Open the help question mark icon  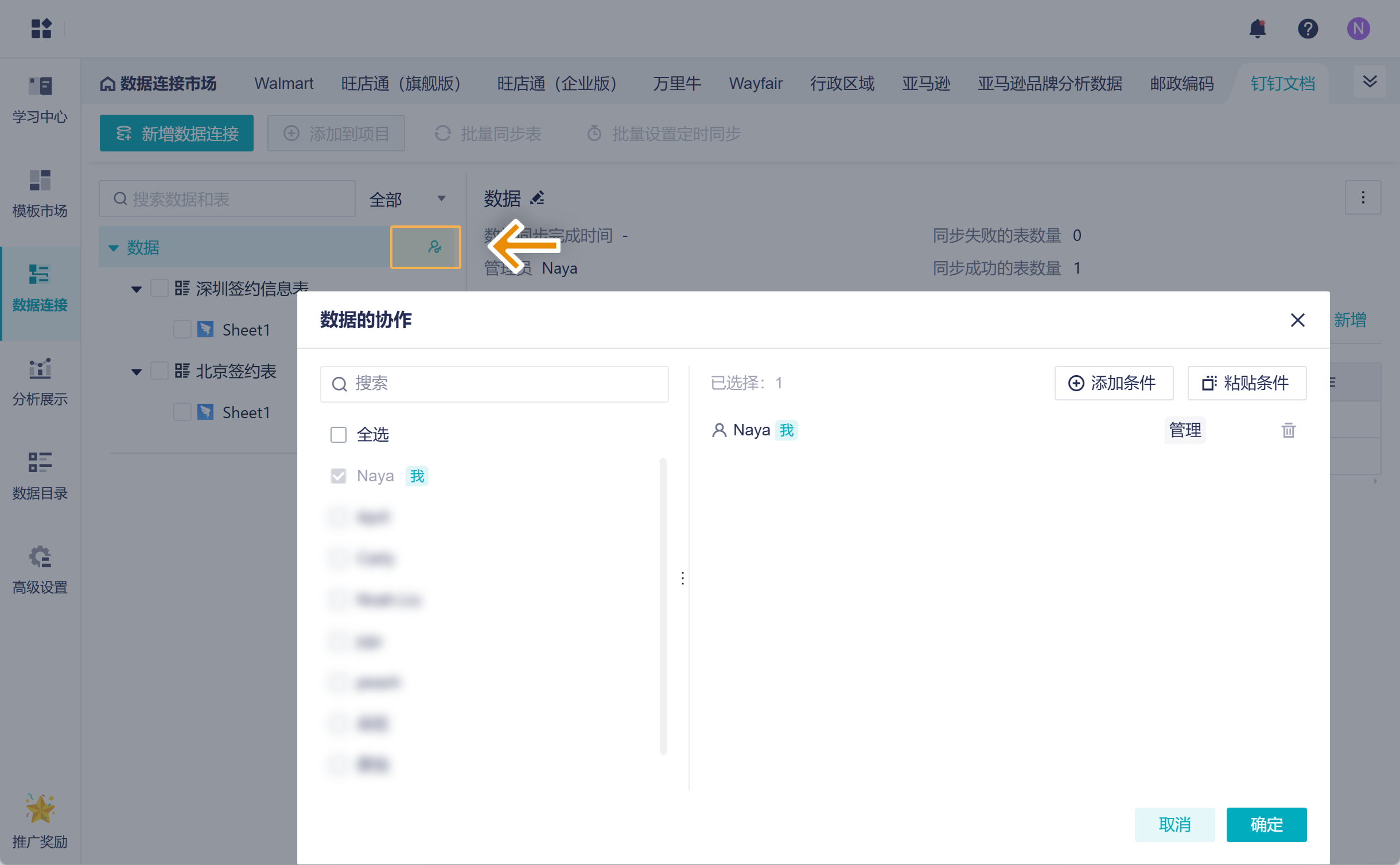[1308, 28]
